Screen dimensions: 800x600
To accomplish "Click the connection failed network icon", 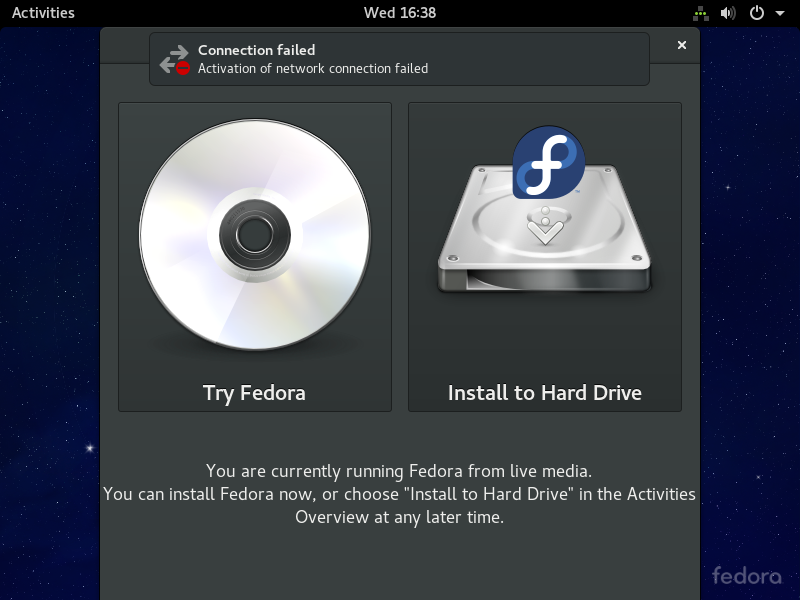I will [x=175, y=60].
